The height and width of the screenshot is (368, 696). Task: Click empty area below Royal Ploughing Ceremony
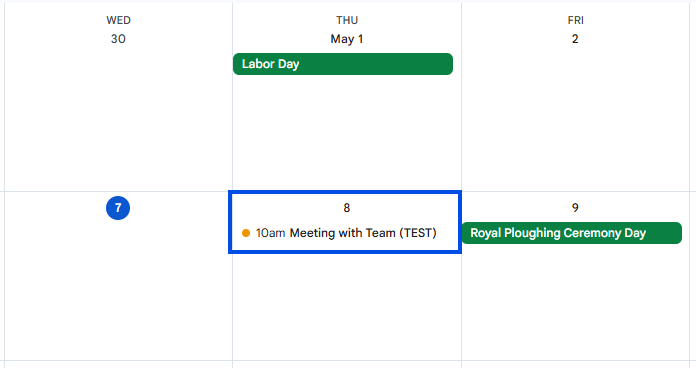click(575, 302)
